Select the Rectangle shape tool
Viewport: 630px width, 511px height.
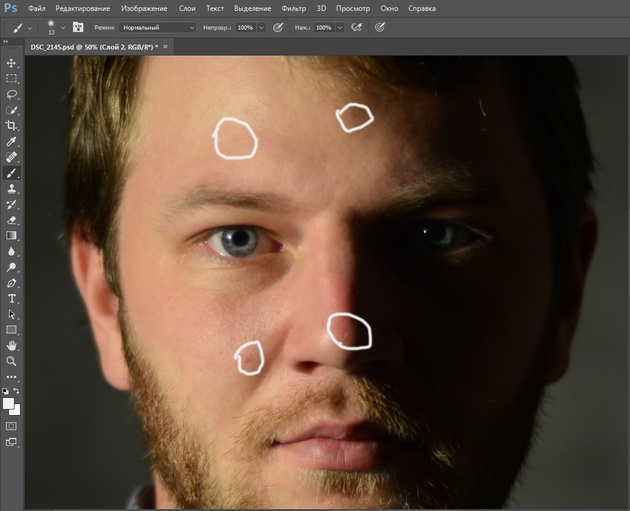coord(11,330)
